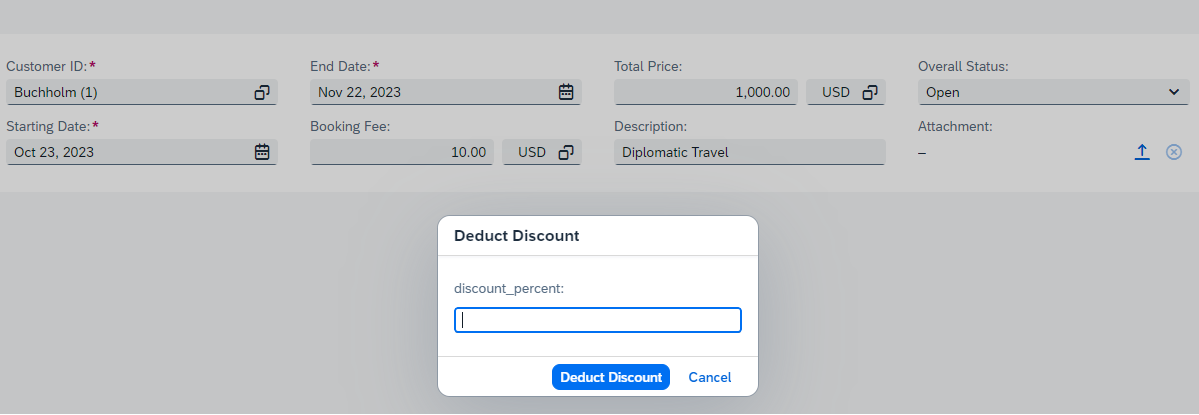The image size is (1199, 415).
Task: Click the Deduct Discount button
Action: [611, 378]
